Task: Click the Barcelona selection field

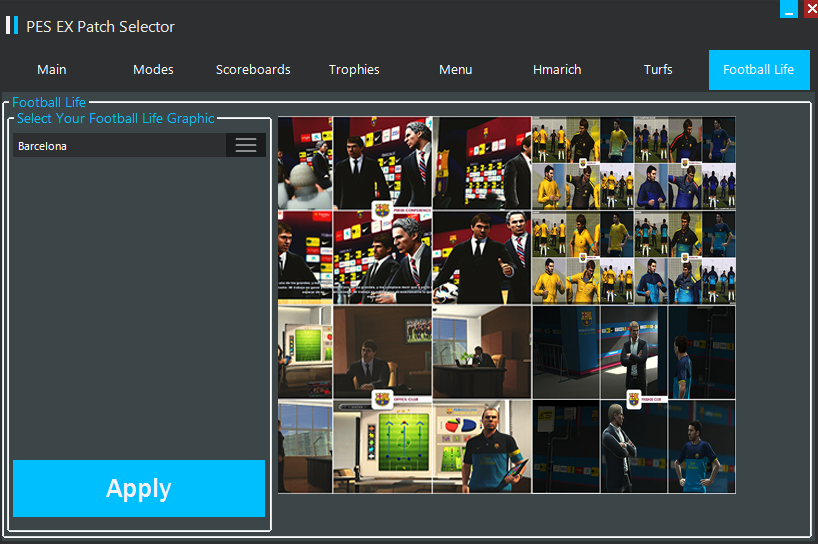Action: tap(119, 145)
